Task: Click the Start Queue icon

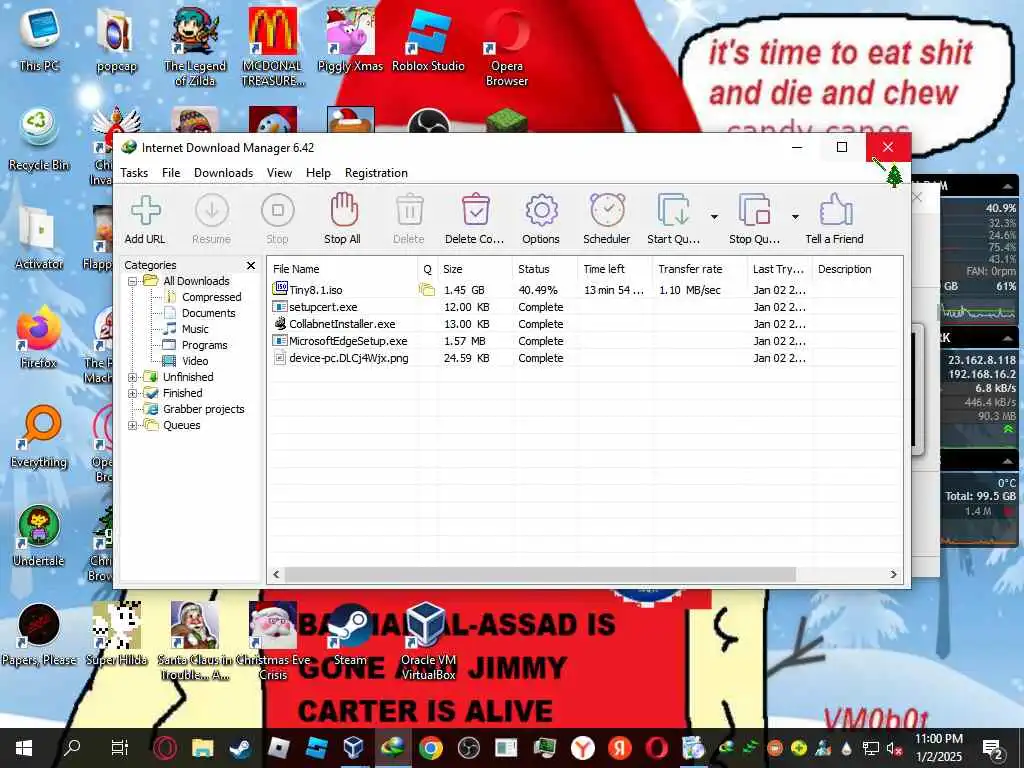Action: click(673, 210)
